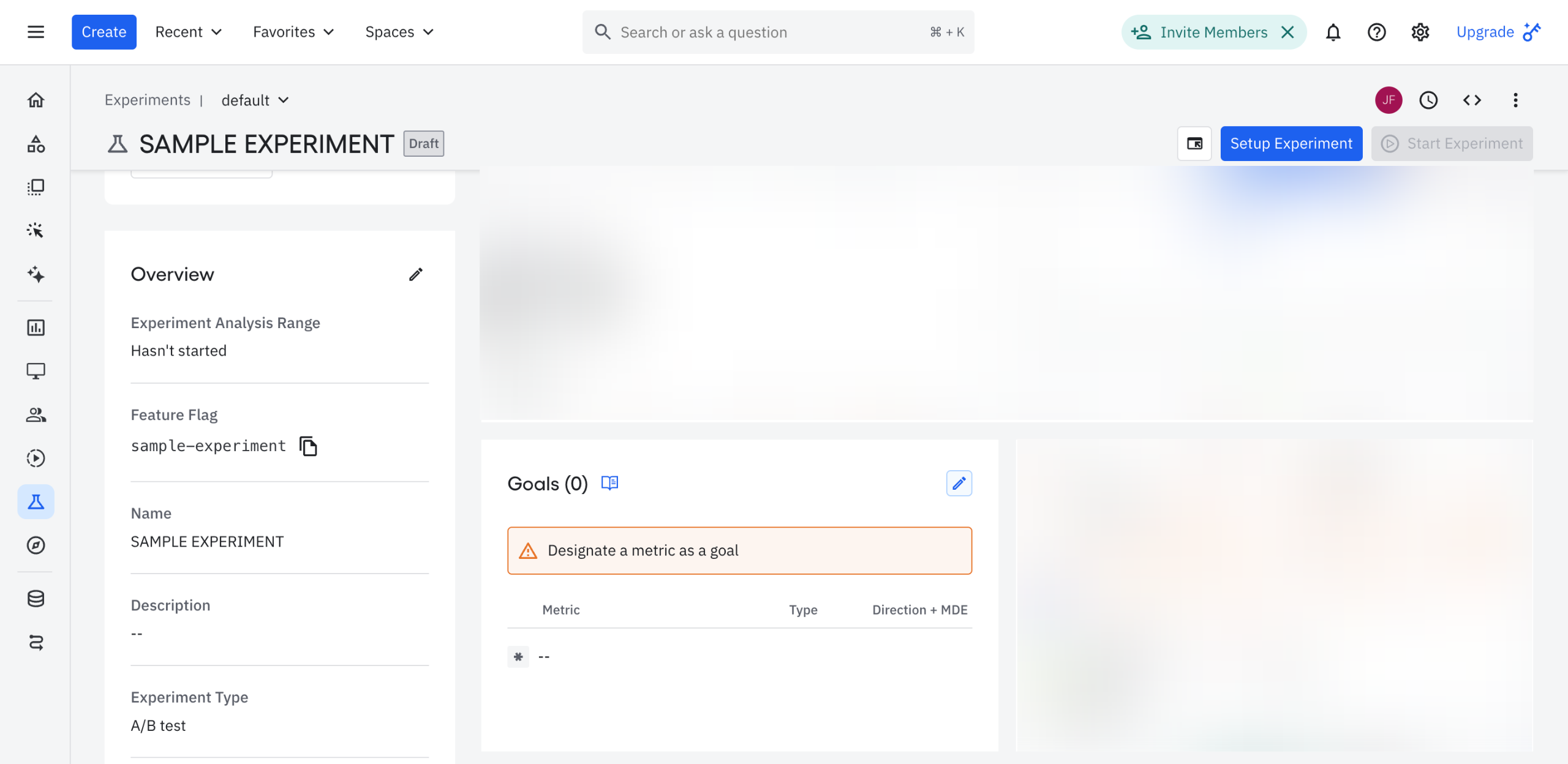Open the notifications bell
1568x764 pixels.
point(1333,32)
